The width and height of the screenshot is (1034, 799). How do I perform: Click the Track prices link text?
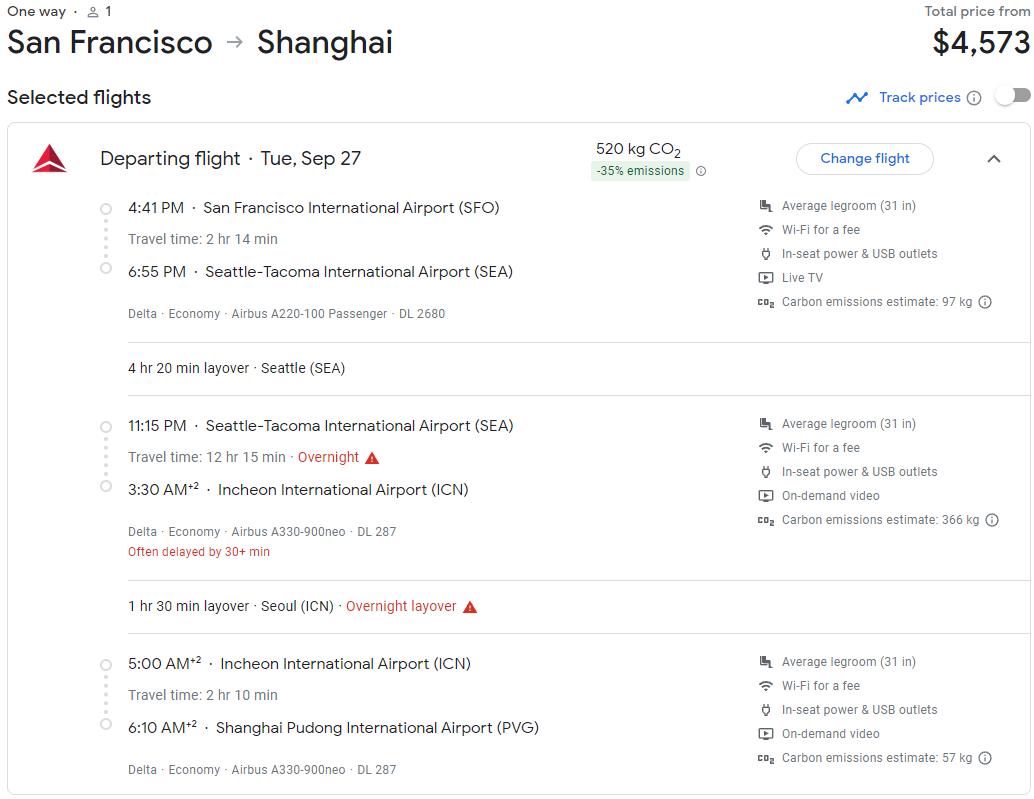919,98
